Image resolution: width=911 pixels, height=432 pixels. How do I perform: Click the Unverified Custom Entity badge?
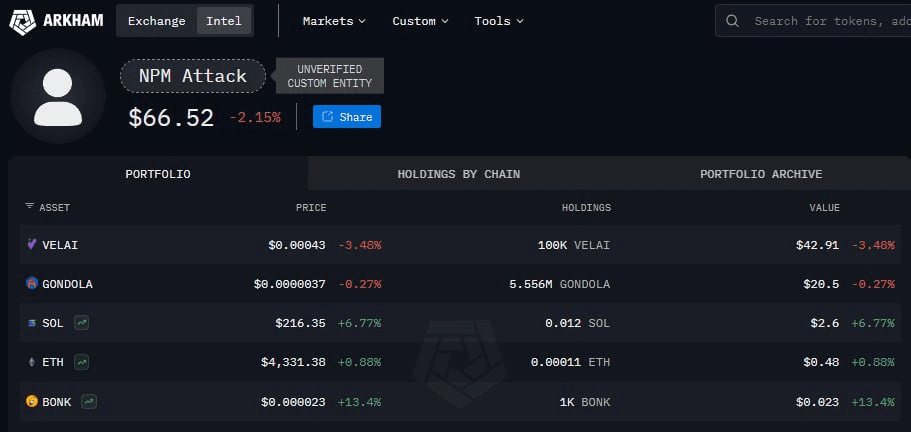(x=330, y=76)
